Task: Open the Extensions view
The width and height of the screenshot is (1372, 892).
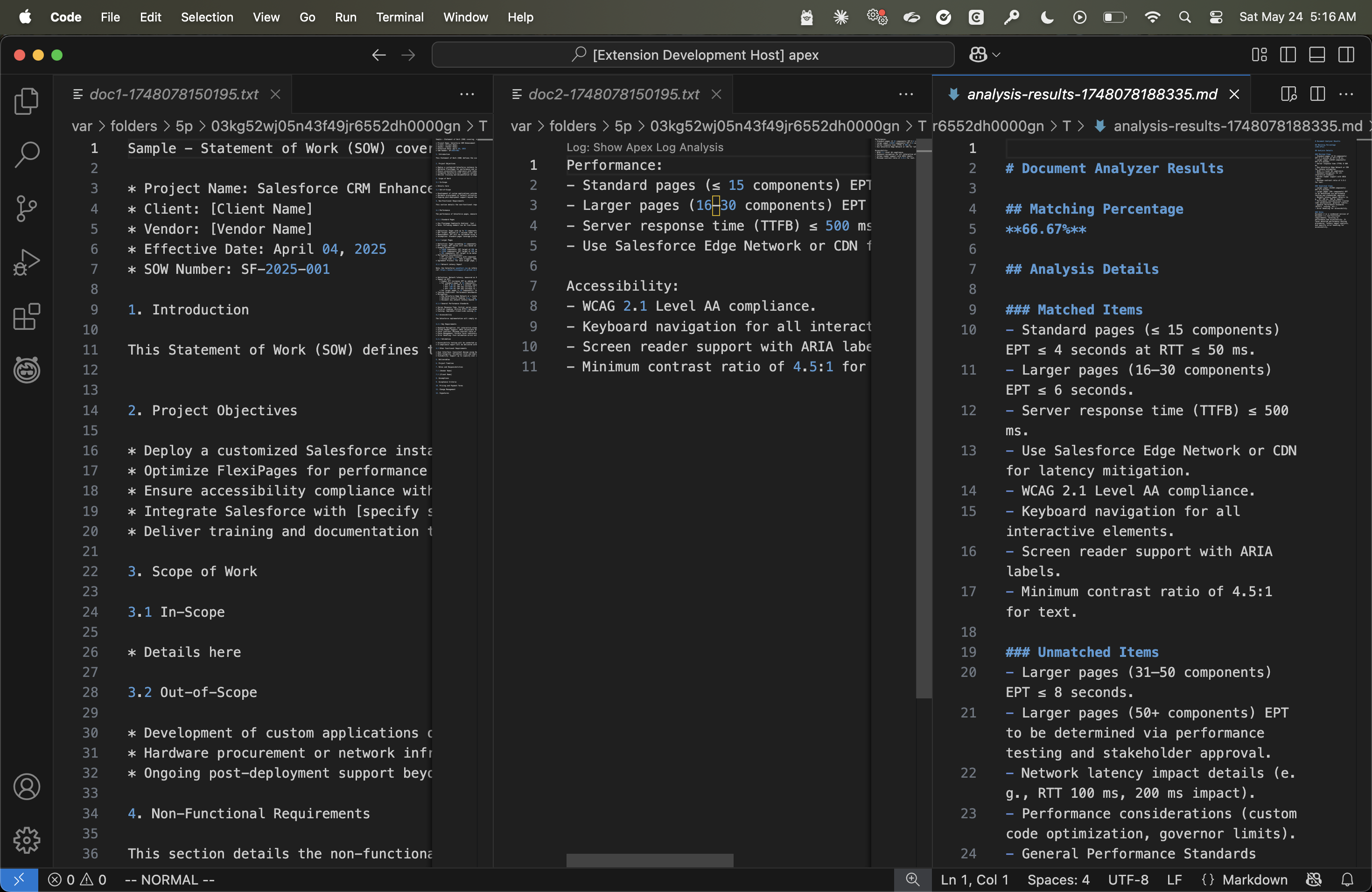Action: point(27,316)
